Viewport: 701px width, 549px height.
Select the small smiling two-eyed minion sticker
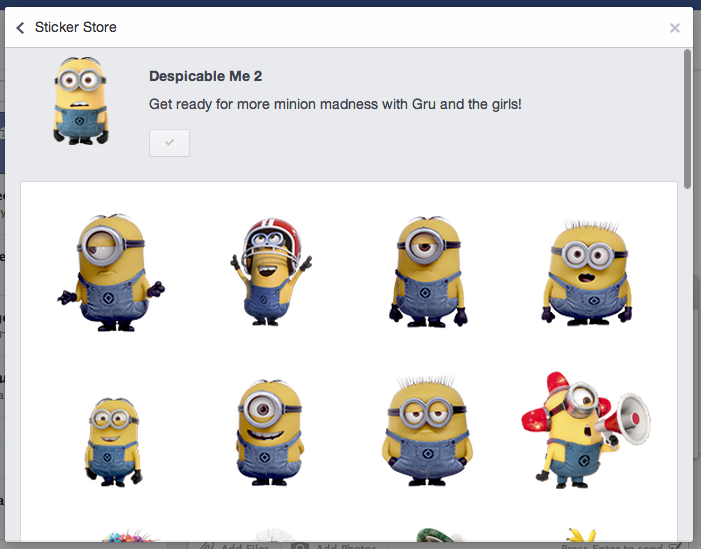[x=113, y=442]
